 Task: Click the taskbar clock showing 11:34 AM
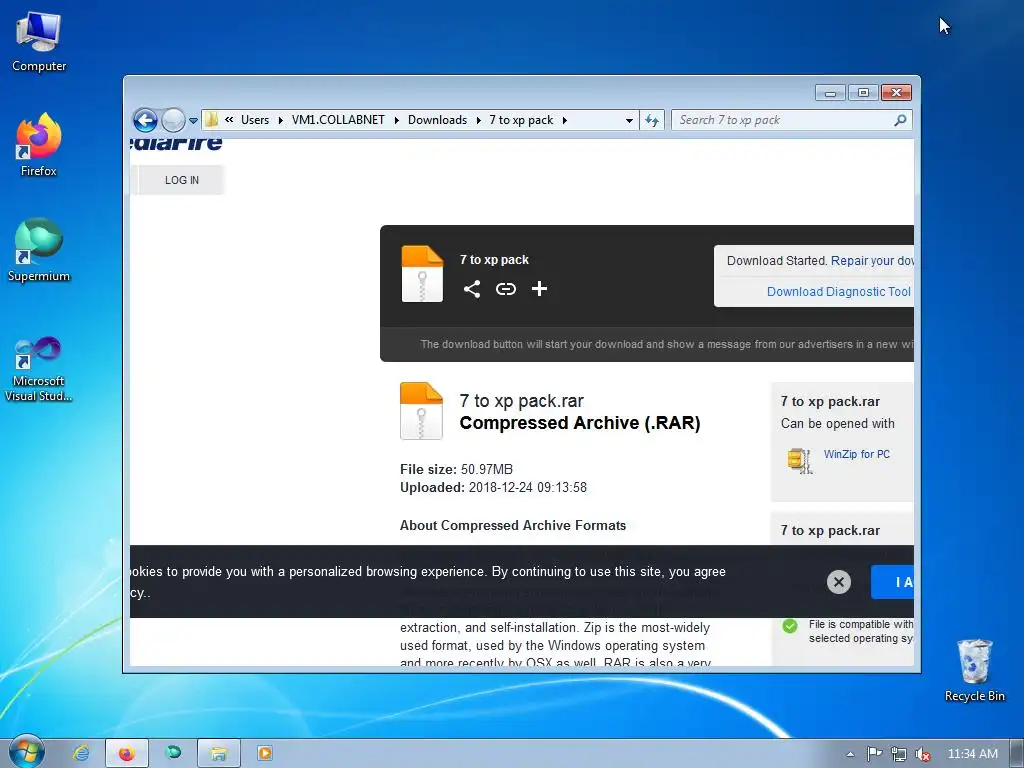point(972,754)
